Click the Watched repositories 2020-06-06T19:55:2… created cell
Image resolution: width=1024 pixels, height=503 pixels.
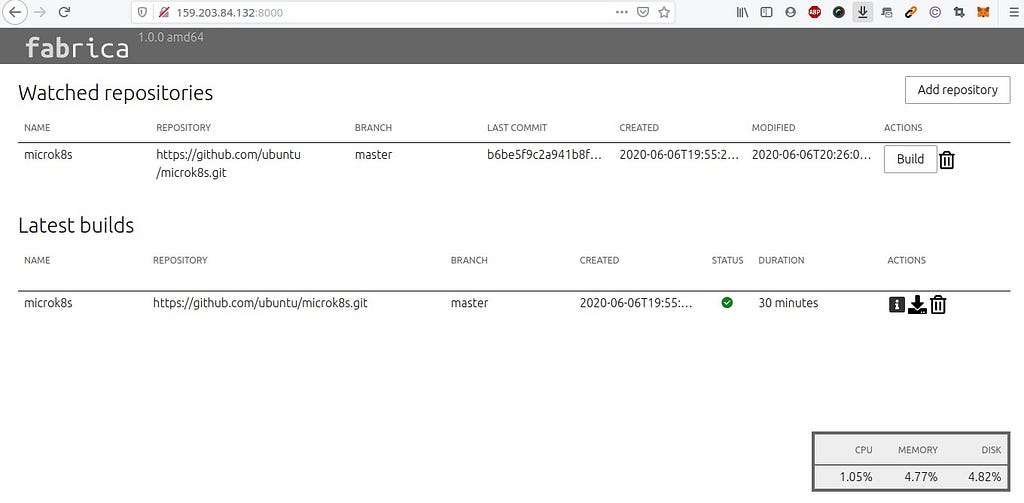point(680,155)
